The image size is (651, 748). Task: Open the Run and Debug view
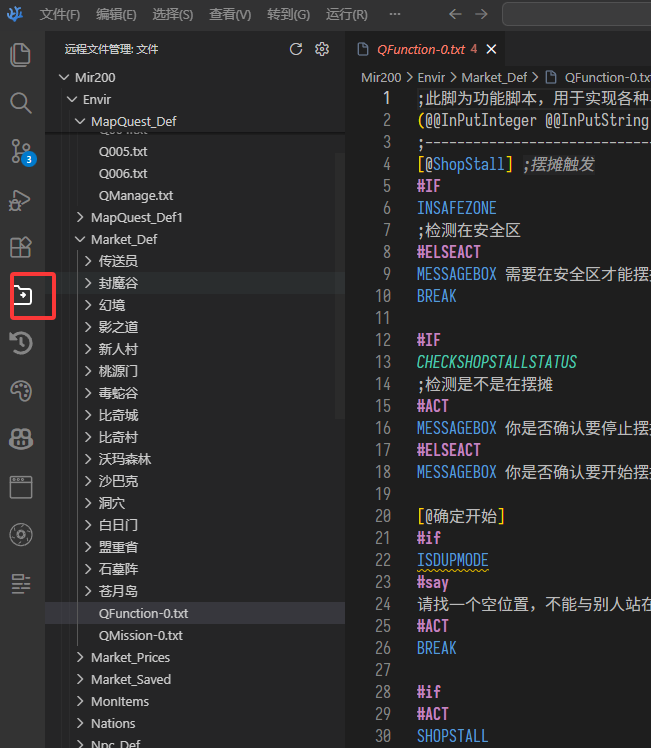pos(21,200)
